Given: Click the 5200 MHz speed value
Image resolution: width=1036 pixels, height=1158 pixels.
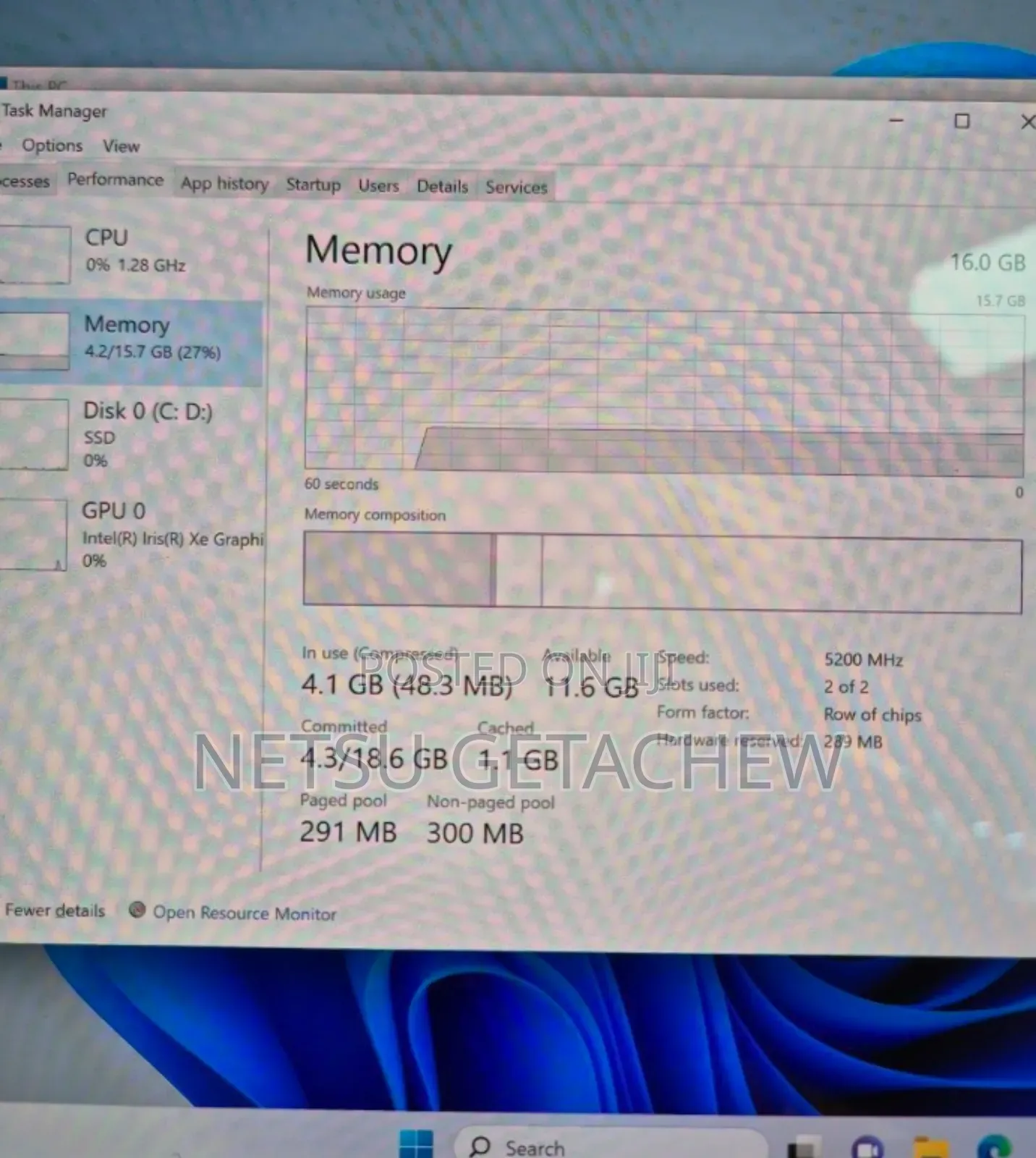Looking at the screenshot, I should pos(863,659).
